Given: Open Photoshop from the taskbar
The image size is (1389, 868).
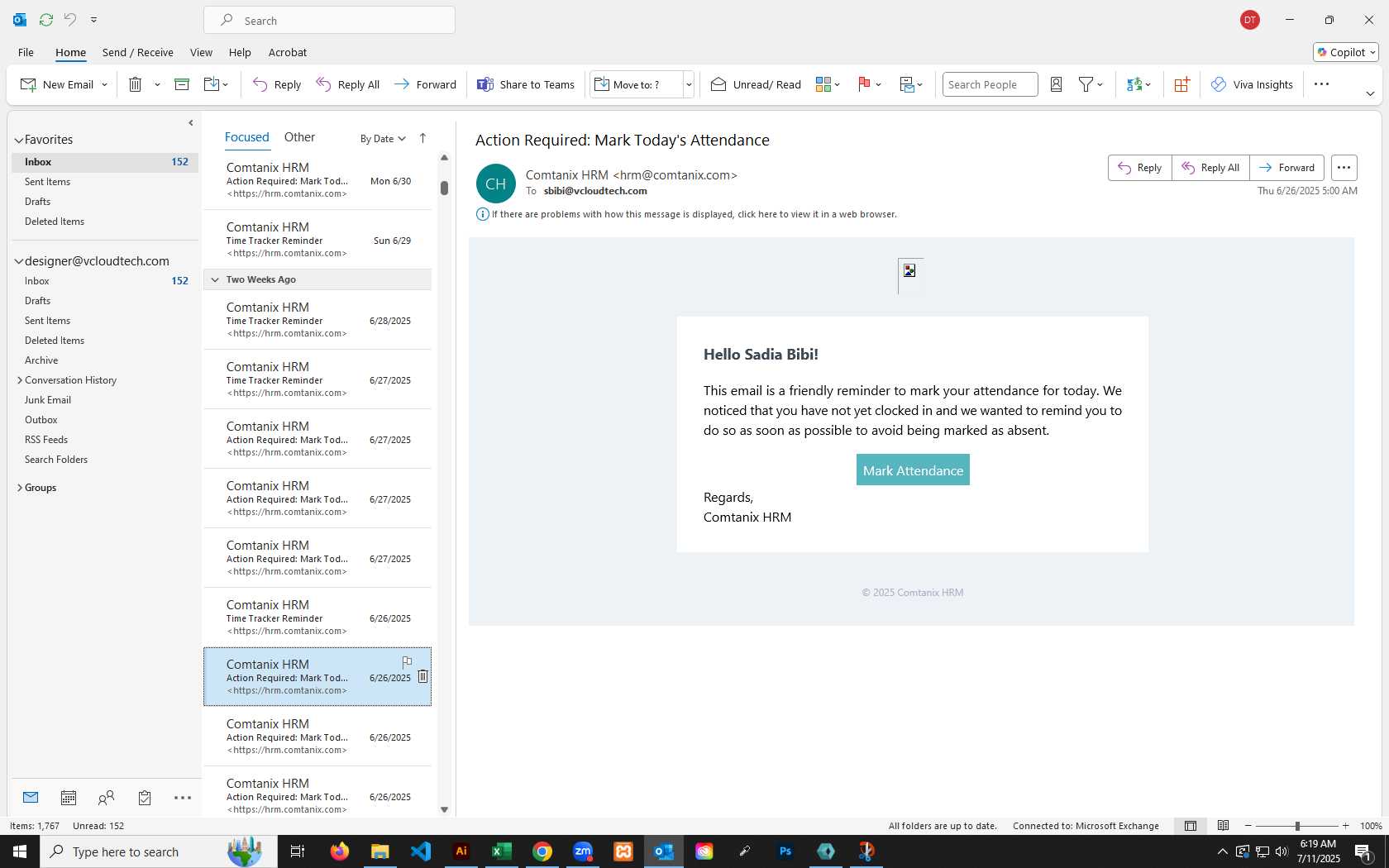Looking at the screenshot, I should (785, 851).
